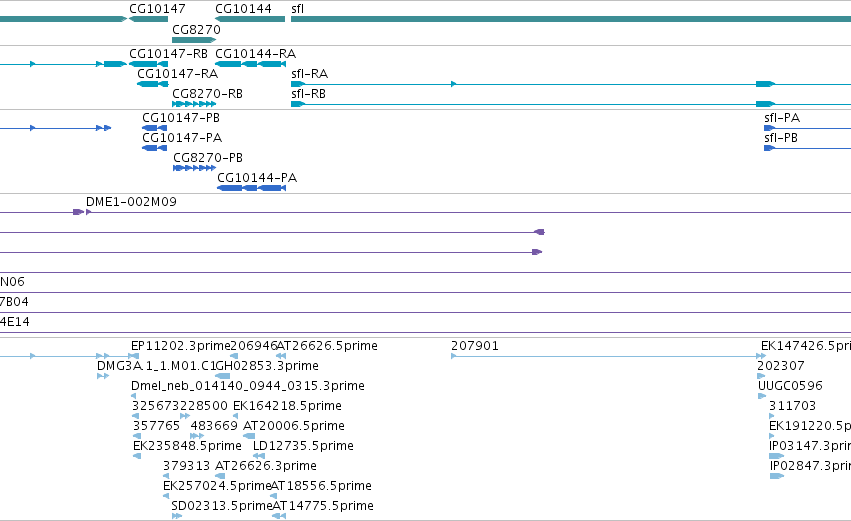The width and height of the screenshot is (851, 521).
Task: Click the 483669 EST label
Action: pyautogui.click(x=214, y=426)
